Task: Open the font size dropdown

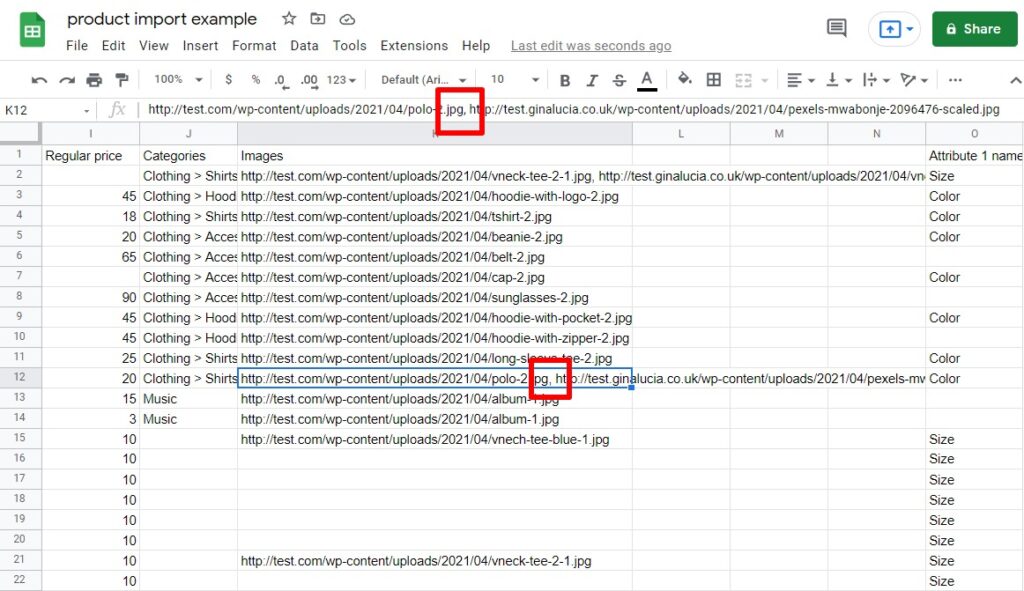Action: 513,78
